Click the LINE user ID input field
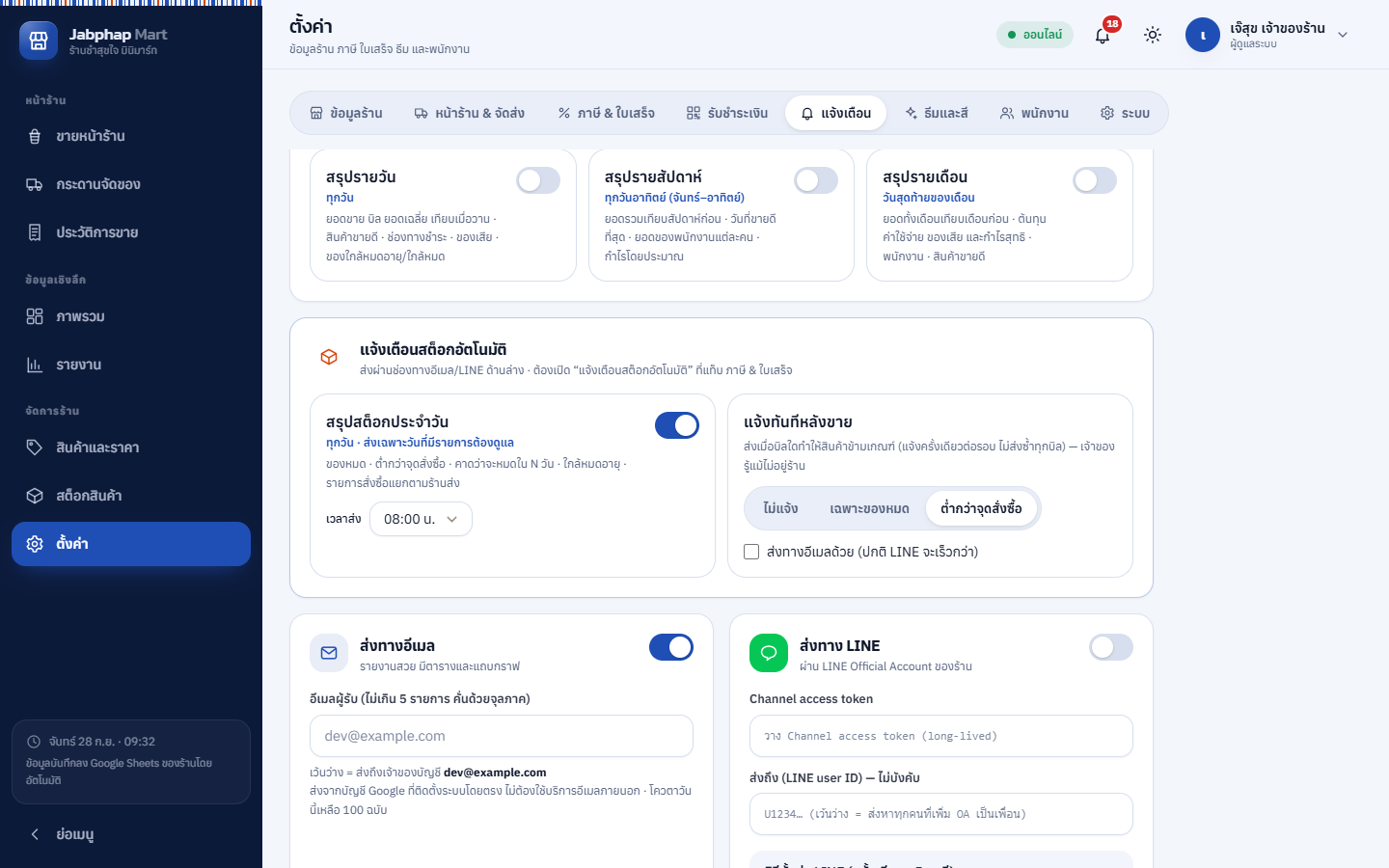 tap(941, 814)
